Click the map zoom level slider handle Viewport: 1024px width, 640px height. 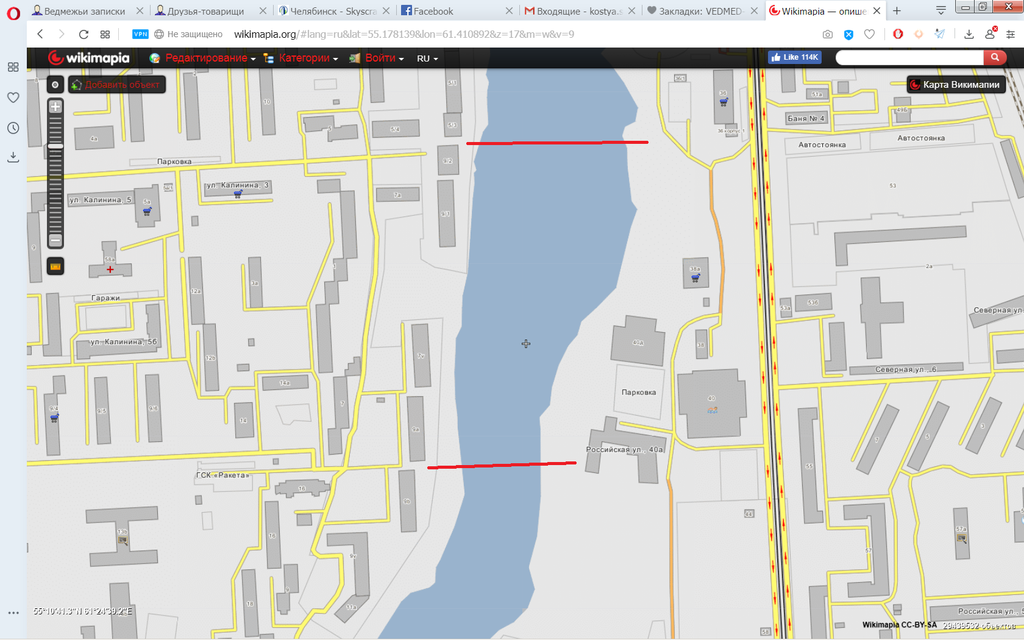coord(56,146)
